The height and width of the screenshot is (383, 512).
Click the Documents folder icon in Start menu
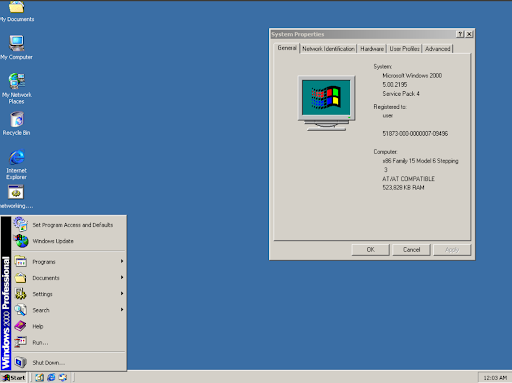point(21,278)
